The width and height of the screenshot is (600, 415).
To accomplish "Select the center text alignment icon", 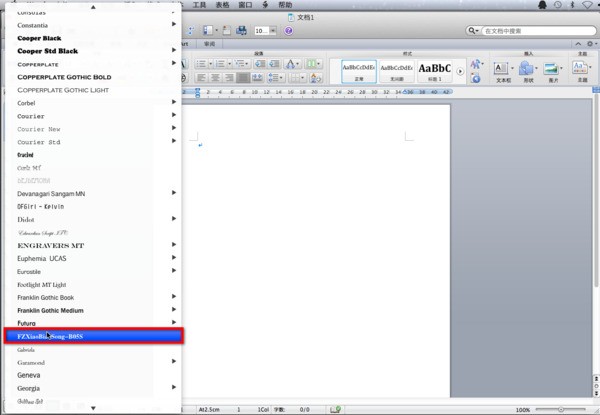I will pyautogui.click(x=215, y=78).
